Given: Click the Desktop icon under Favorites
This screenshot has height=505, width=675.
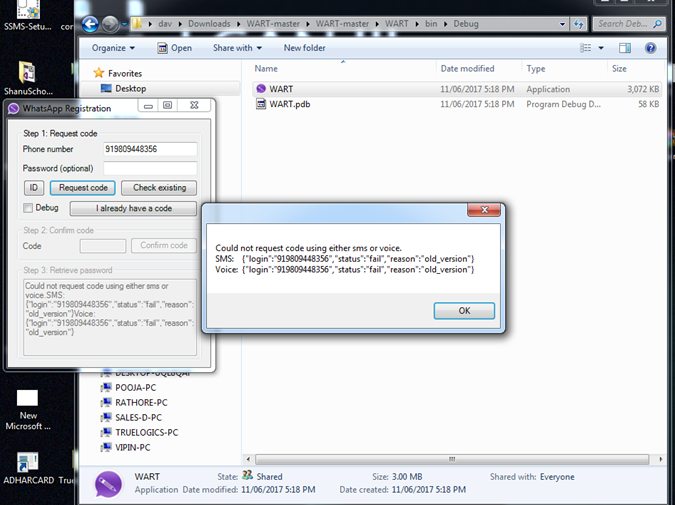Looking at the screenshot, I should [x=106, y=88].
